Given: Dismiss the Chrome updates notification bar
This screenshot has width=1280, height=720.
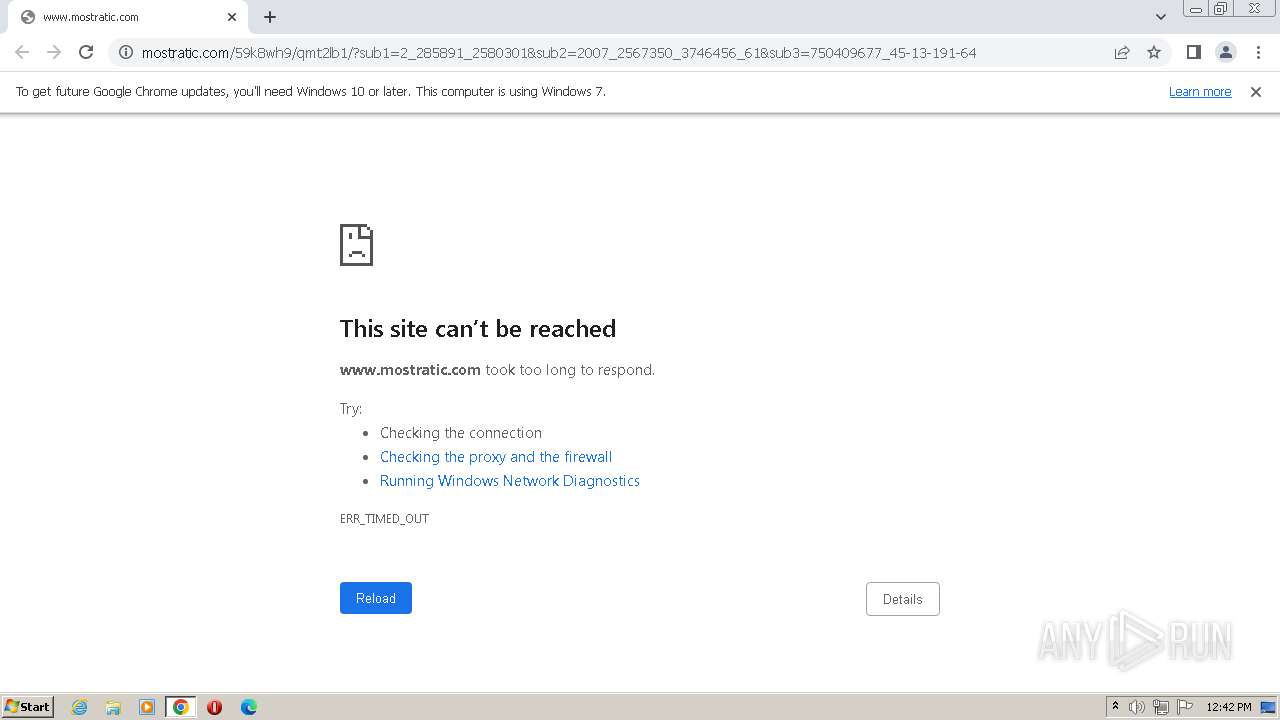Looking at the screenshot, I should (1256, 92).
